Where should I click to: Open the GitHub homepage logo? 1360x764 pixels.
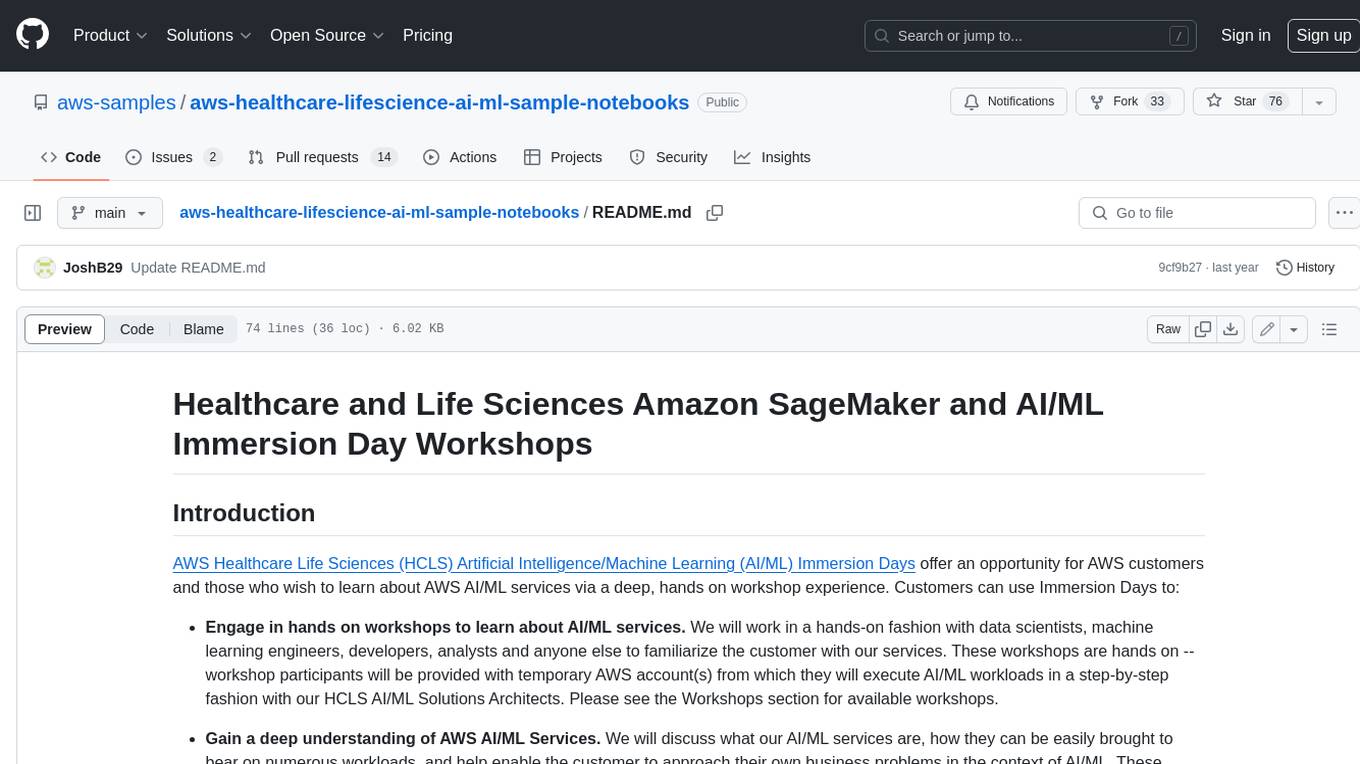(32, 35)
